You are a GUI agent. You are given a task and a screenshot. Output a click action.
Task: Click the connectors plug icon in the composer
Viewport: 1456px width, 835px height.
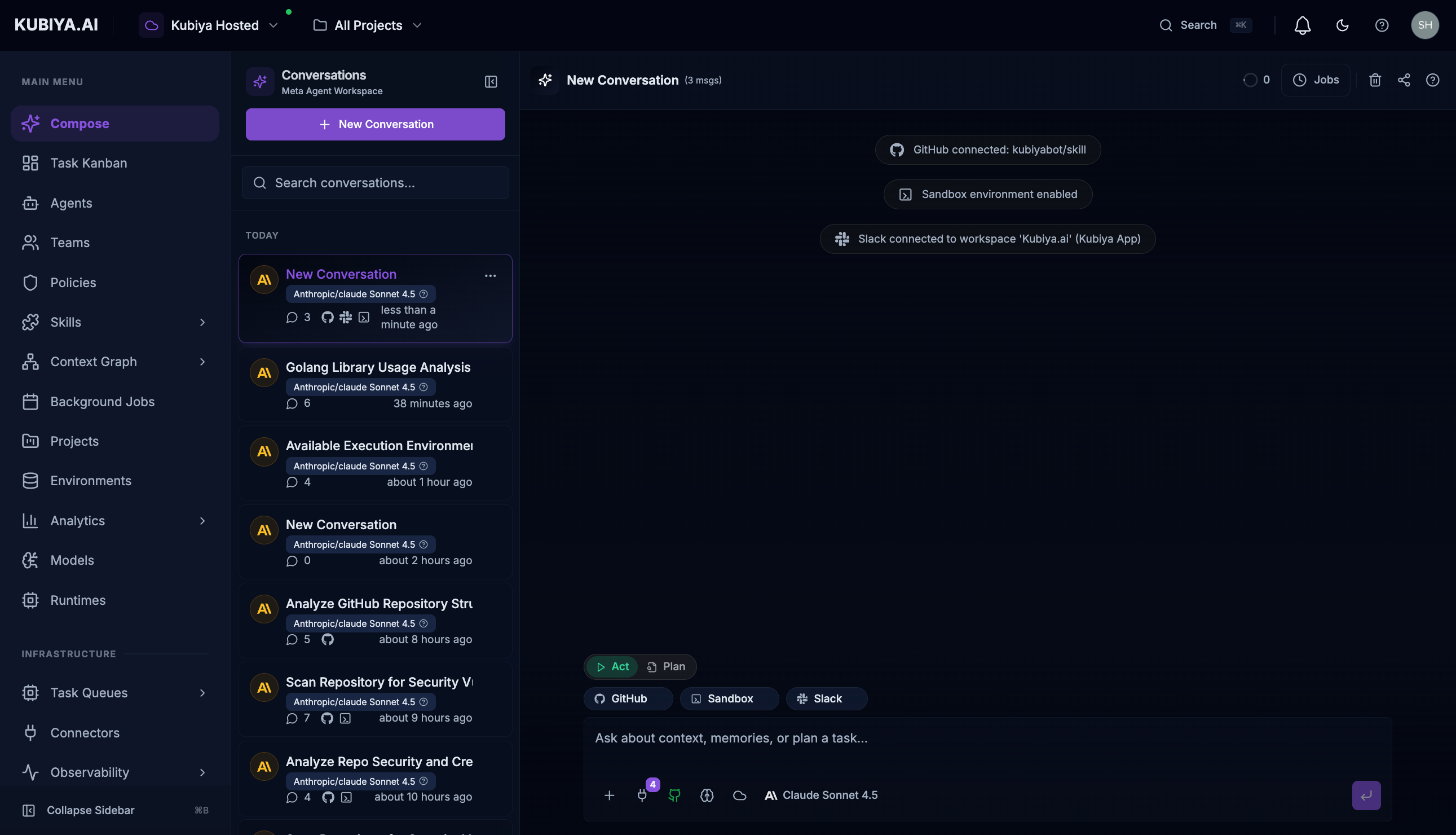point(642,796)
